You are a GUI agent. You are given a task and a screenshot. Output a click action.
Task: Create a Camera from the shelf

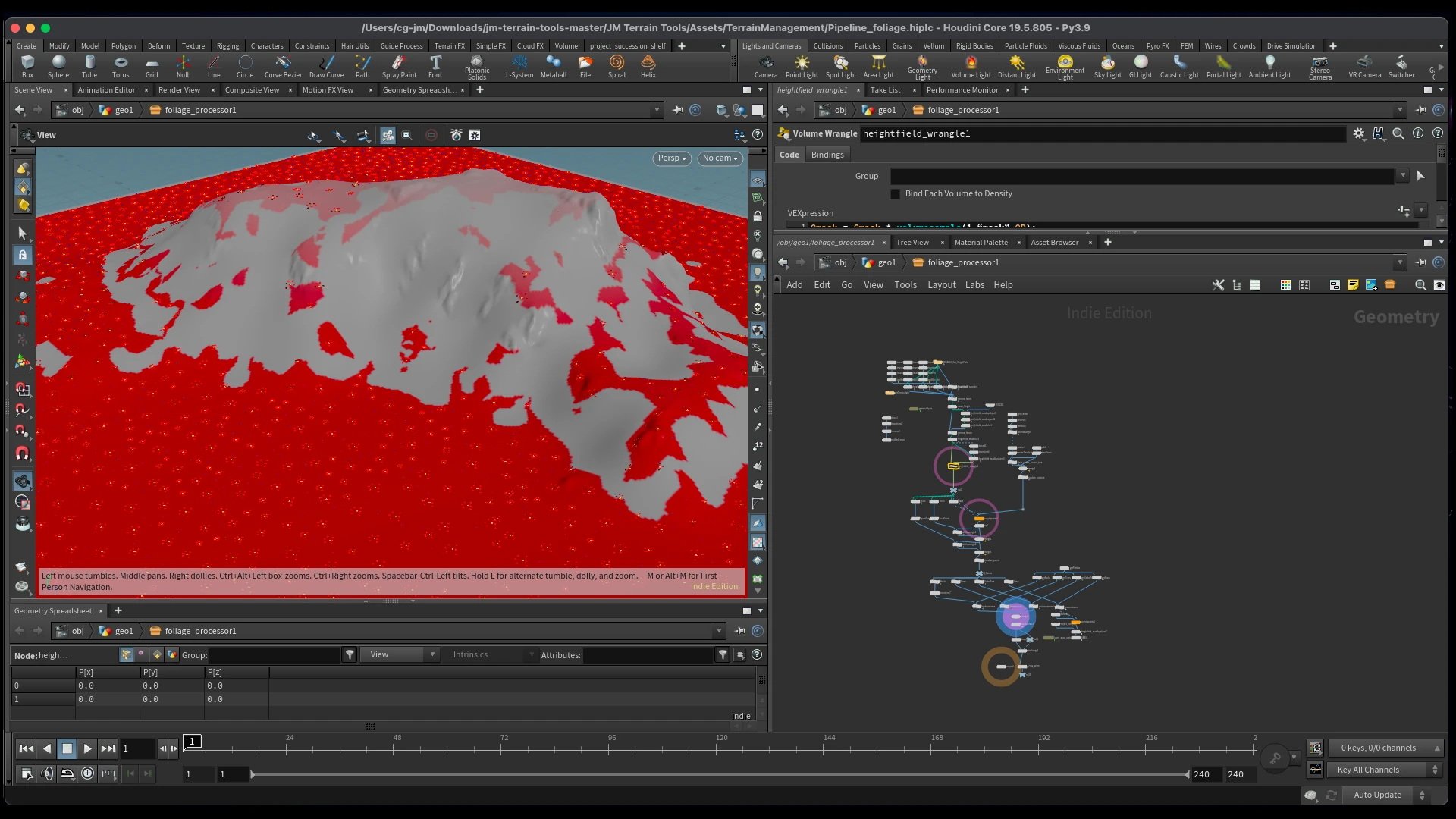765,67
